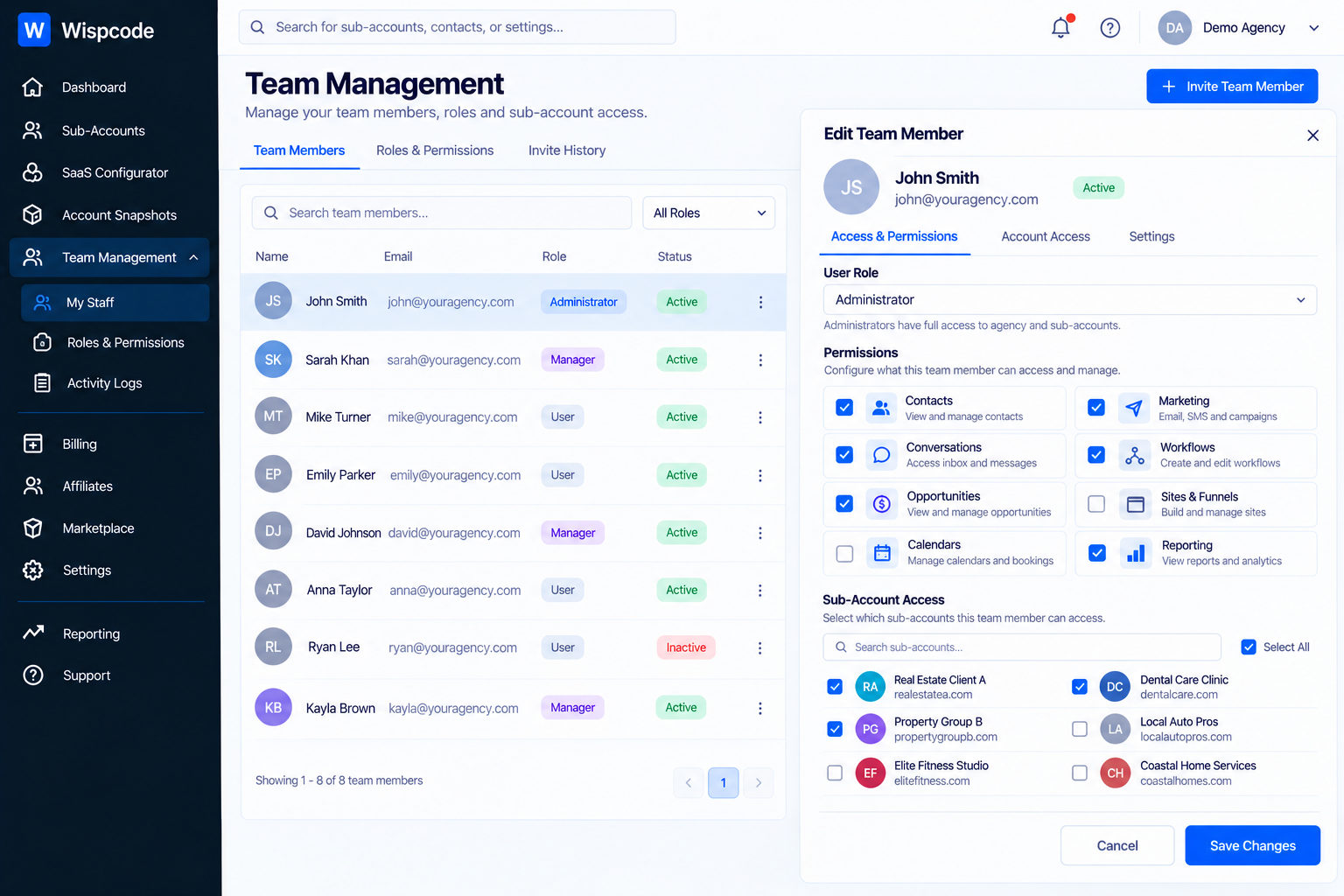The height and width of the screenshot is (896, 1344).
Task: Check the Elite Fitness Studio sub-account
Action: pos(835,773)
